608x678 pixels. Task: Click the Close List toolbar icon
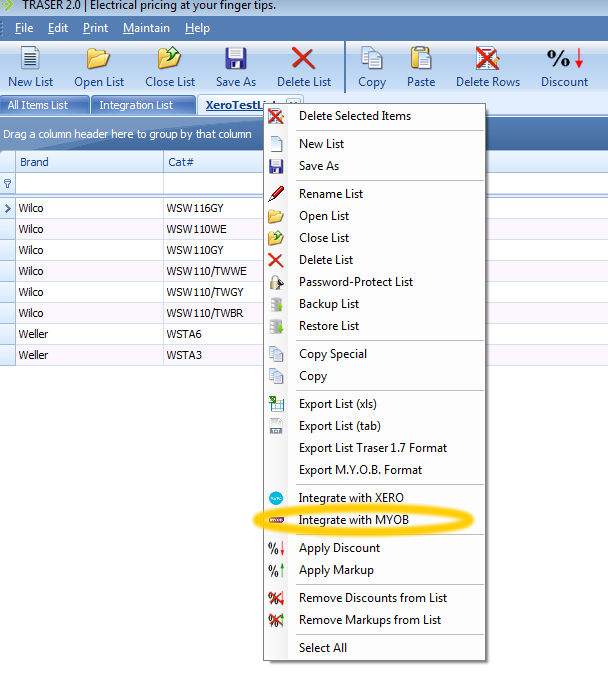pos(169,58)
